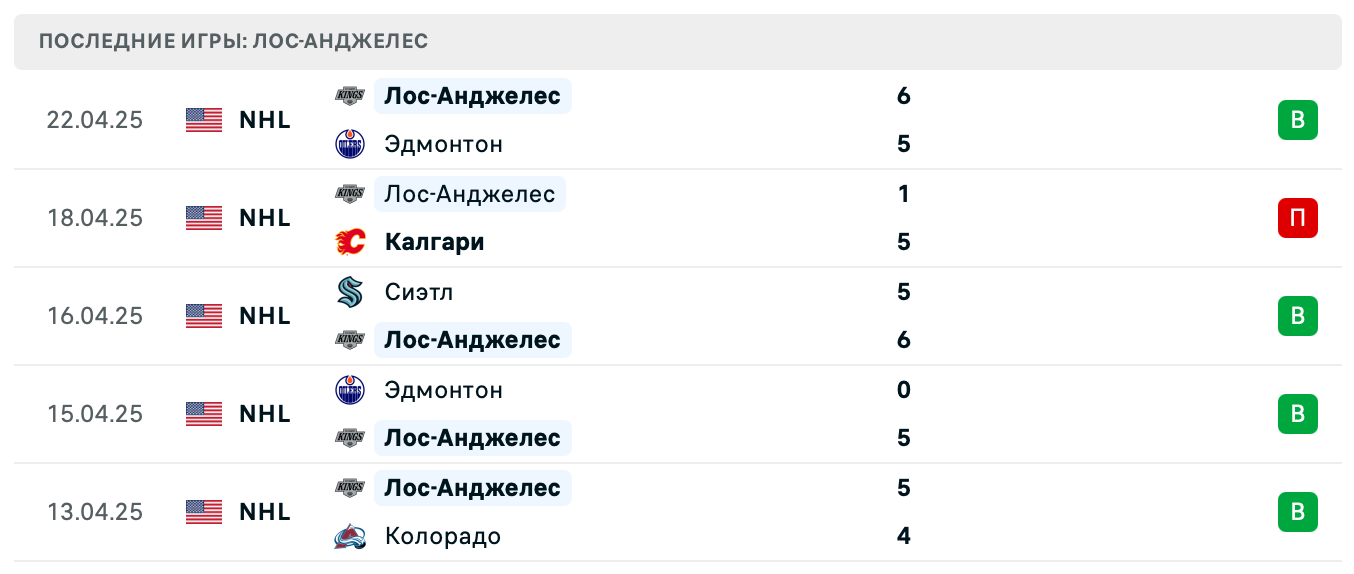
Task: Click the Edmonton Oilers logo in the 22.04.25 game
Action: pos(350,144)
